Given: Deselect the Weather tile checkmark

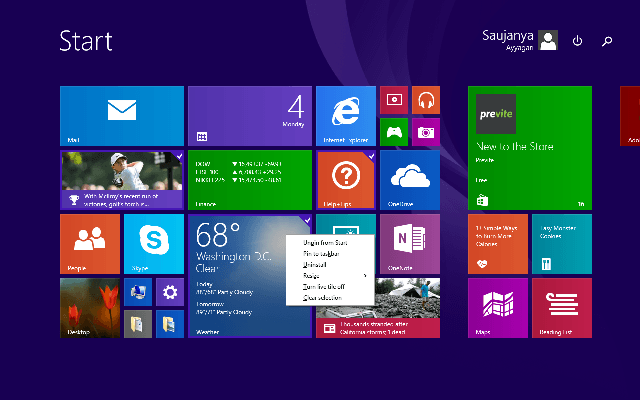Looking at the screenshot, I should [307, 220].
